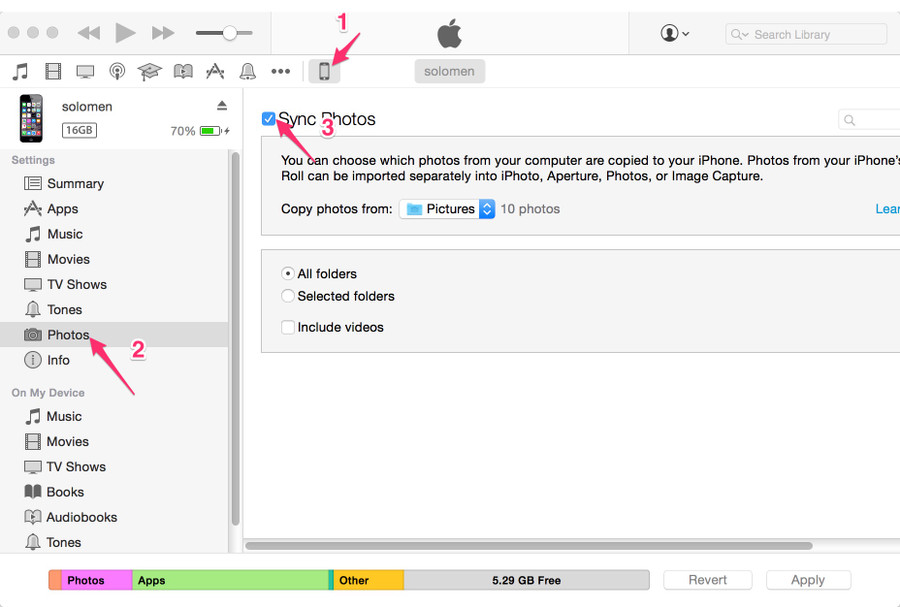Viewport: 900px width, 607px height.
Task: Click the Revert button
Action: [x=708, y=580]
